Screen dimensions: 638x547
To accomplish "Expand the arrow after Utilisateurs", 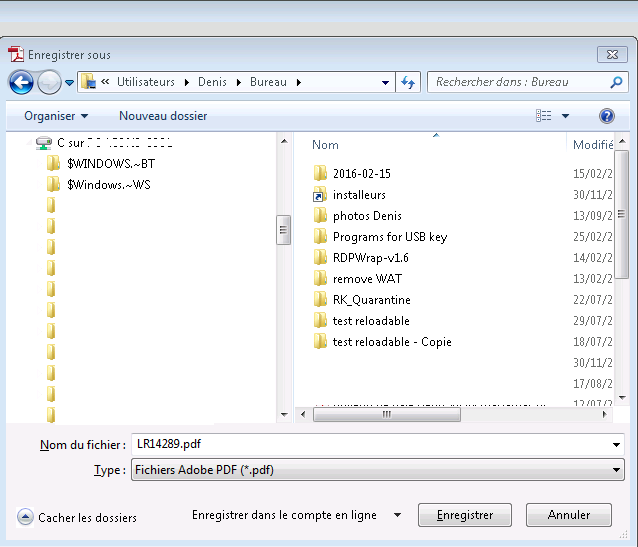I will pos(187,83).
